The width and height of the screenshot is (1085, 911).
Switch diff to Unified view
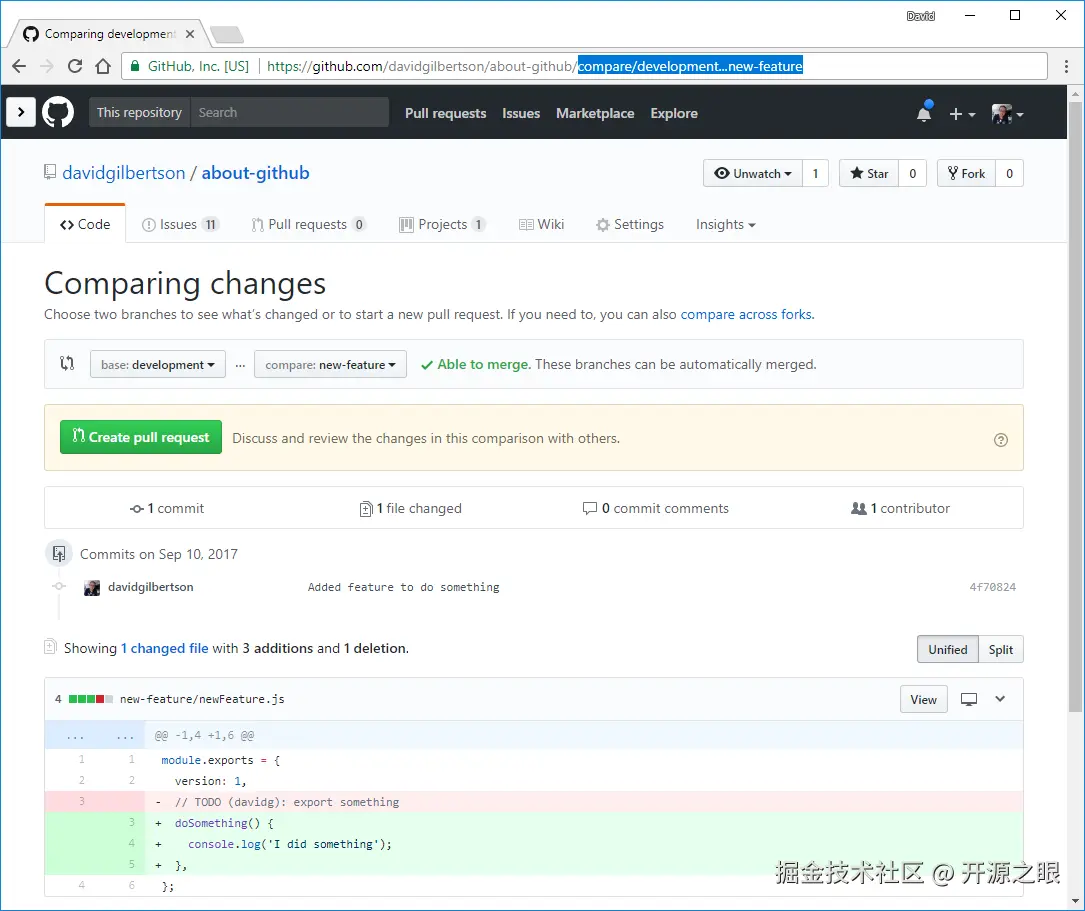click(948, 650)
